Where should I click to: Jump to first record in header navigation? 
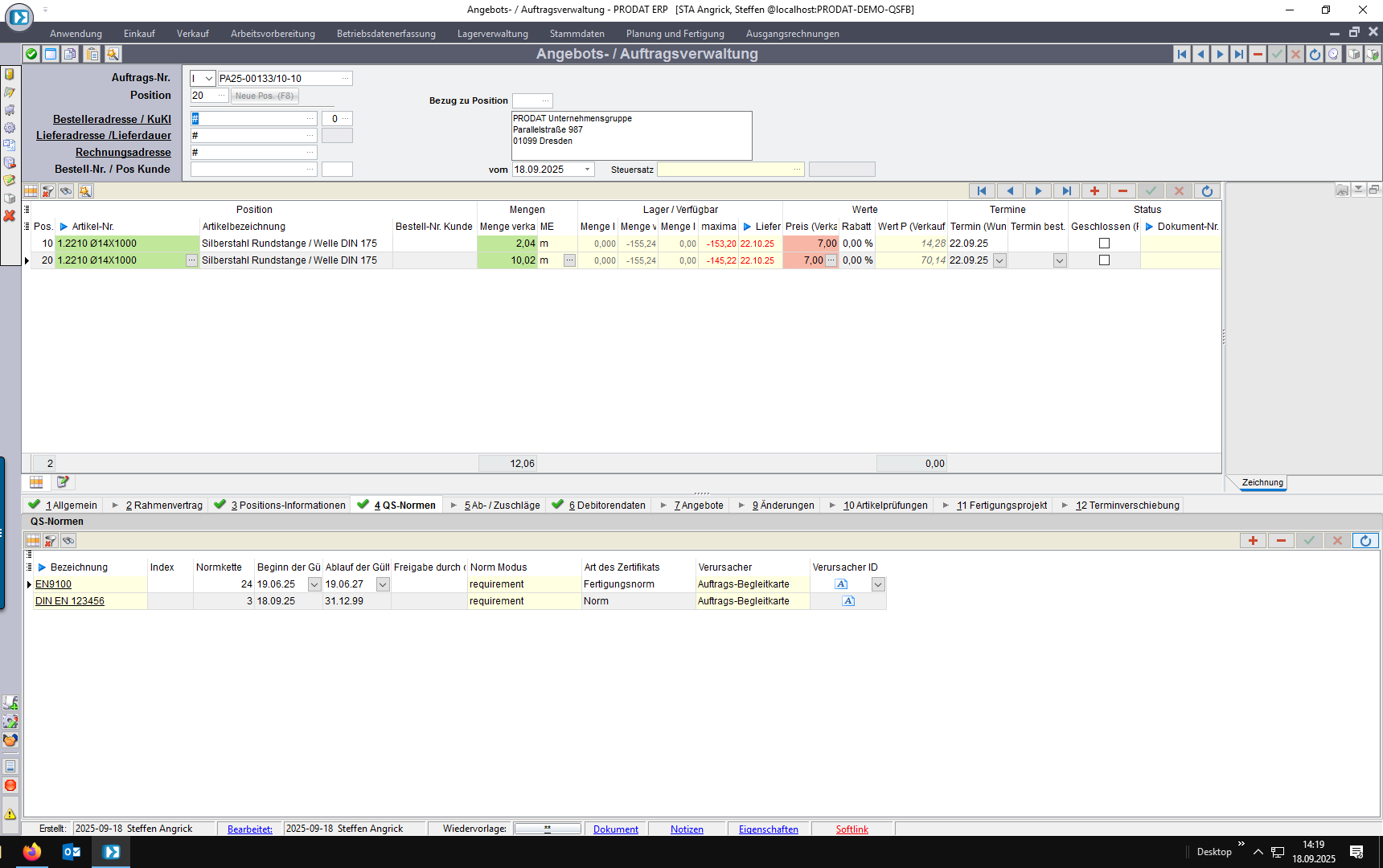(x=1181, y=54)
